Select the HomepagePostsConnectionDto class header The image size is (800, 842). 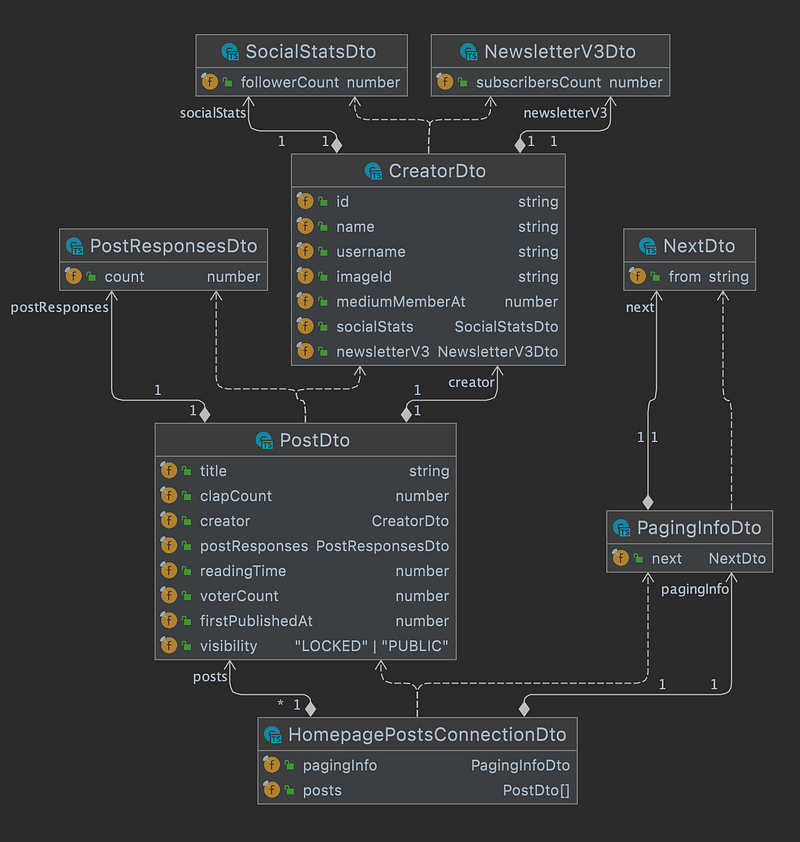point(418,735)
